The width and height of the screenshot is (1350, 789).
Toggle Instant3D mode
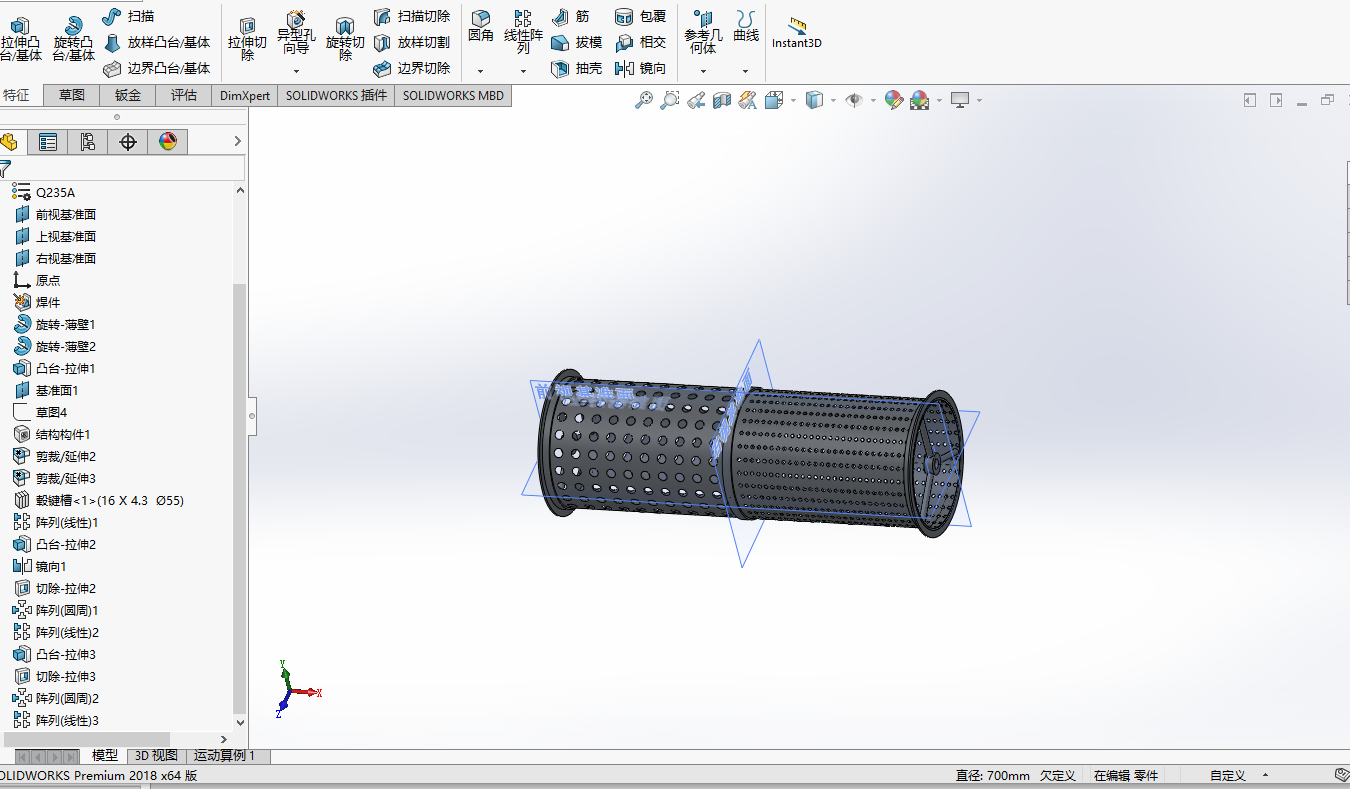click(x=796, y=32)
